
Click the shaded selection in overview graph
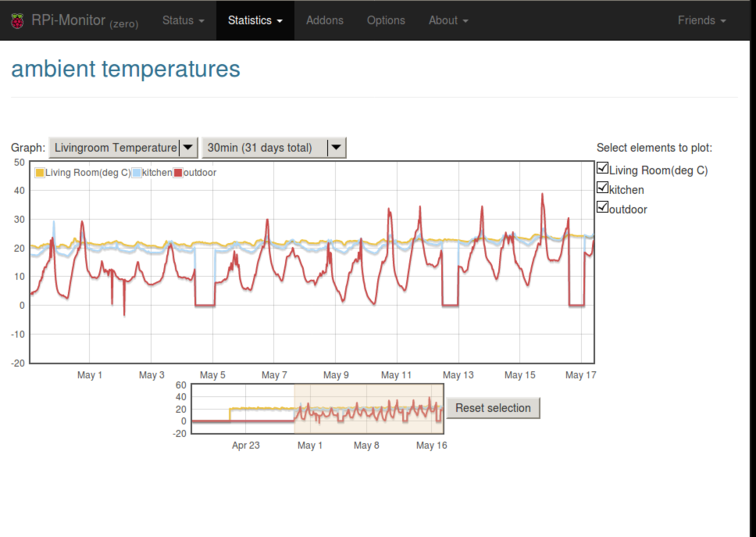(x=369, y=409)
